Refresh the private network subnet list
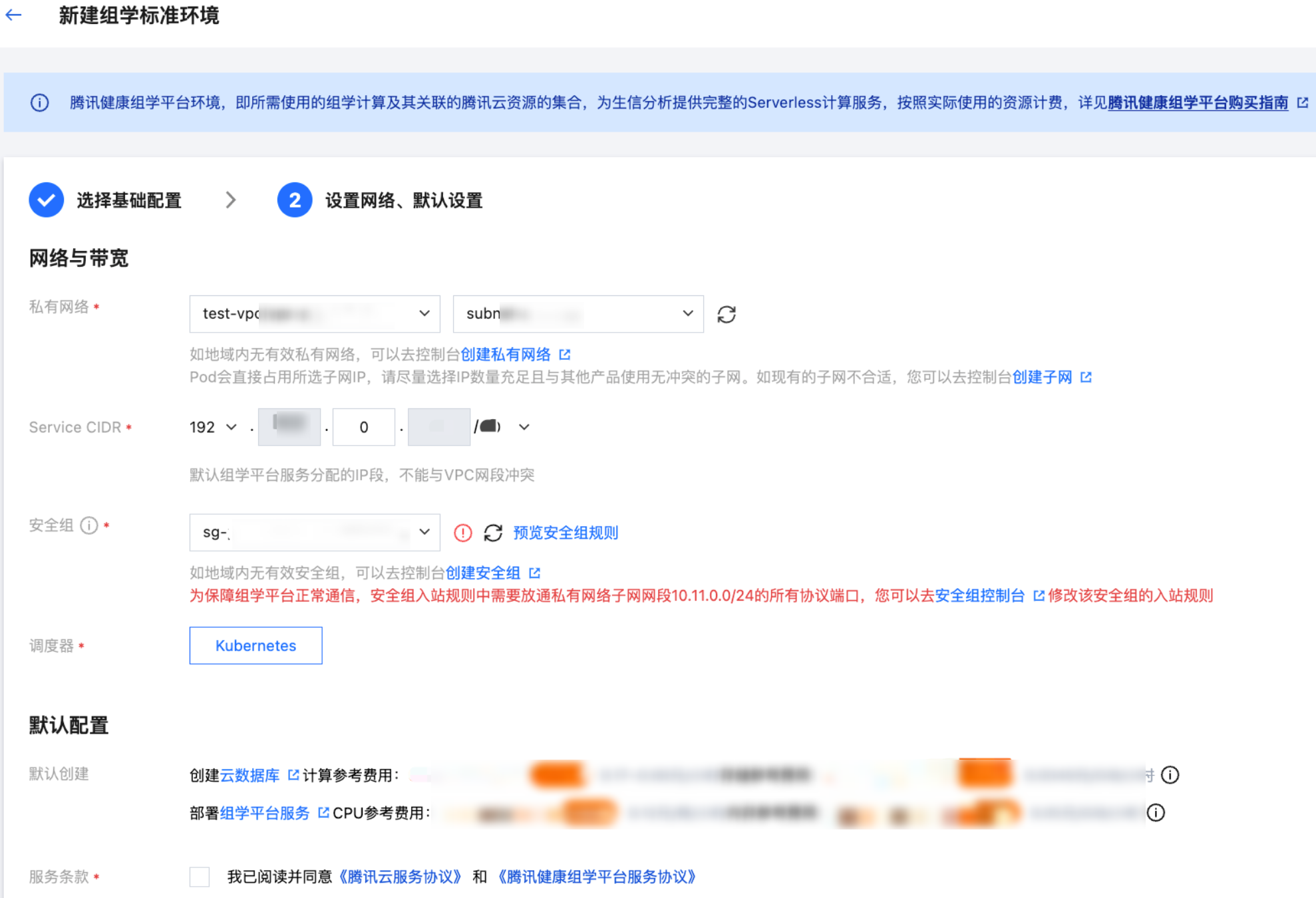This screenshot has height=898, width=1316. pyautogui.click(x=727, y=314)
